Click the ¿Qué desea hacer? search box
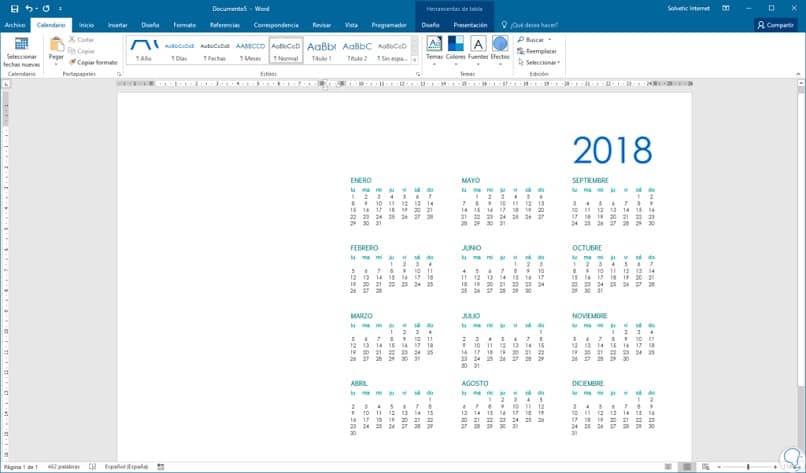The height and width of the screenshot is (473, 806). (529, 25)
